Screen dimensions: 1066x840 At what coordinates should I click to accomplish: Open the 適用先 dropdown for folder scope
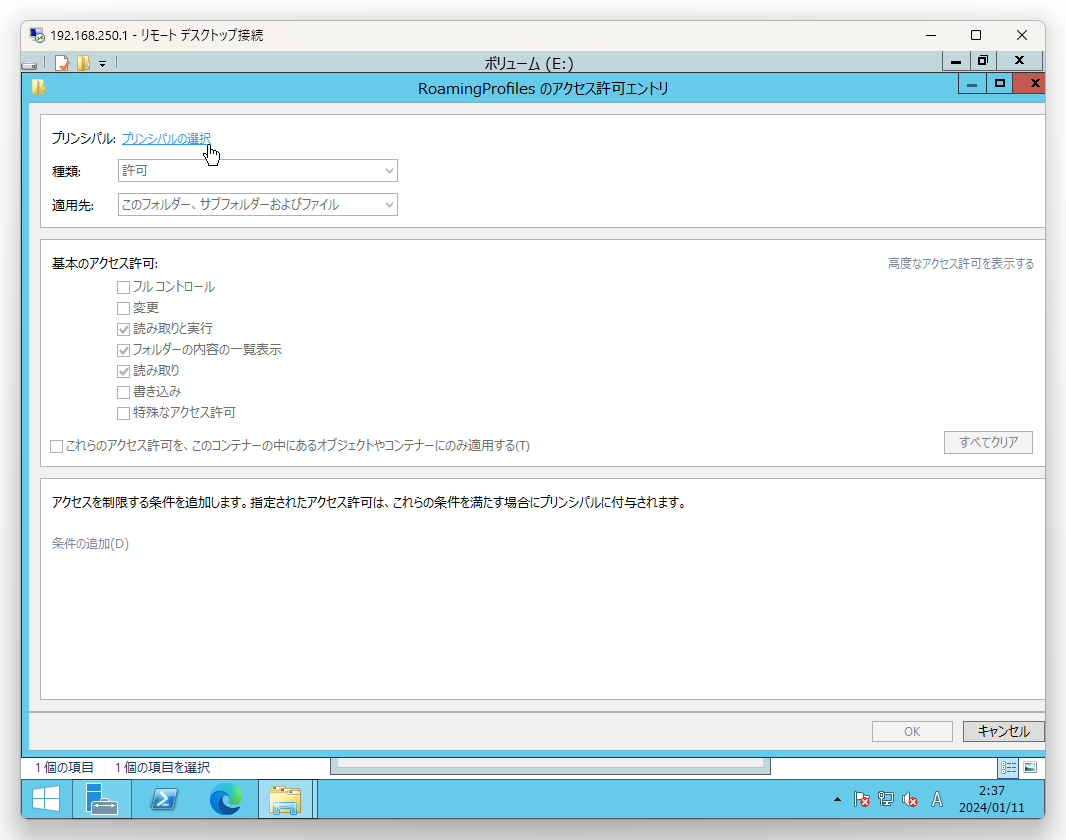point(258,205)
